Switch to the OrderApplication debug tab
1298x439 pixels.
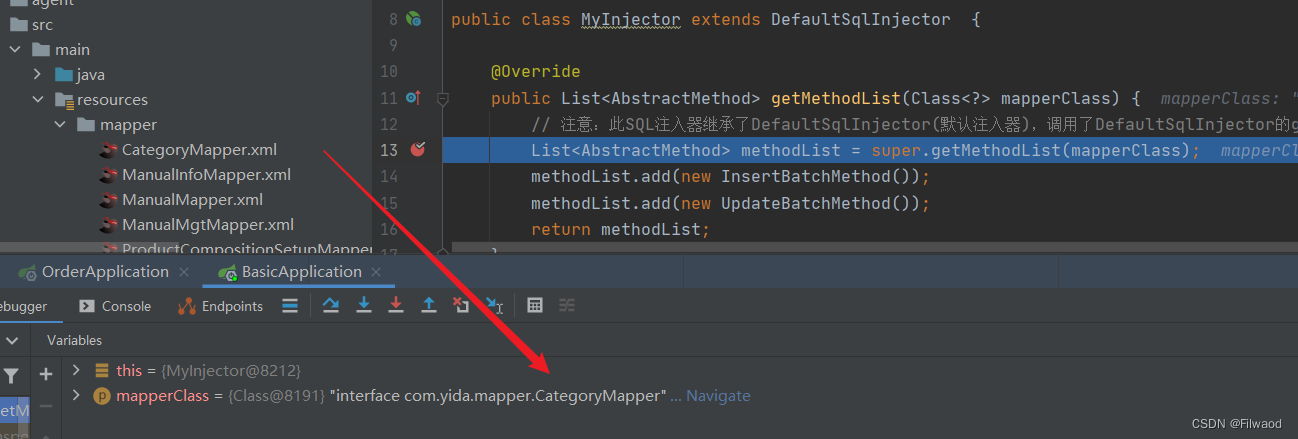tap(104, 272)
